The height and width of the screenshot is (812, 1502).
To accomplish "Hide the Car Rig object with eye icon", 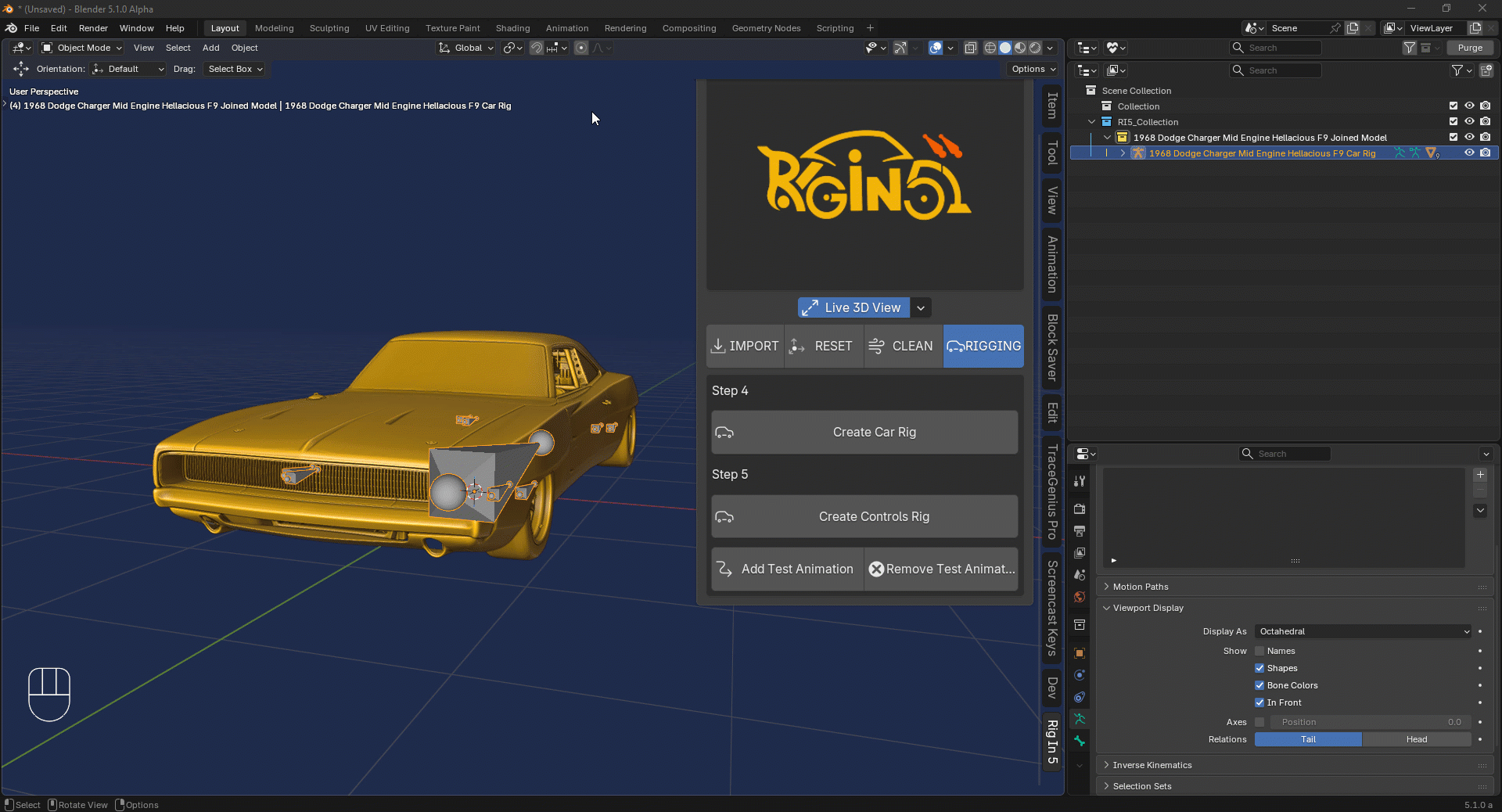I will tap(1469, 153).
